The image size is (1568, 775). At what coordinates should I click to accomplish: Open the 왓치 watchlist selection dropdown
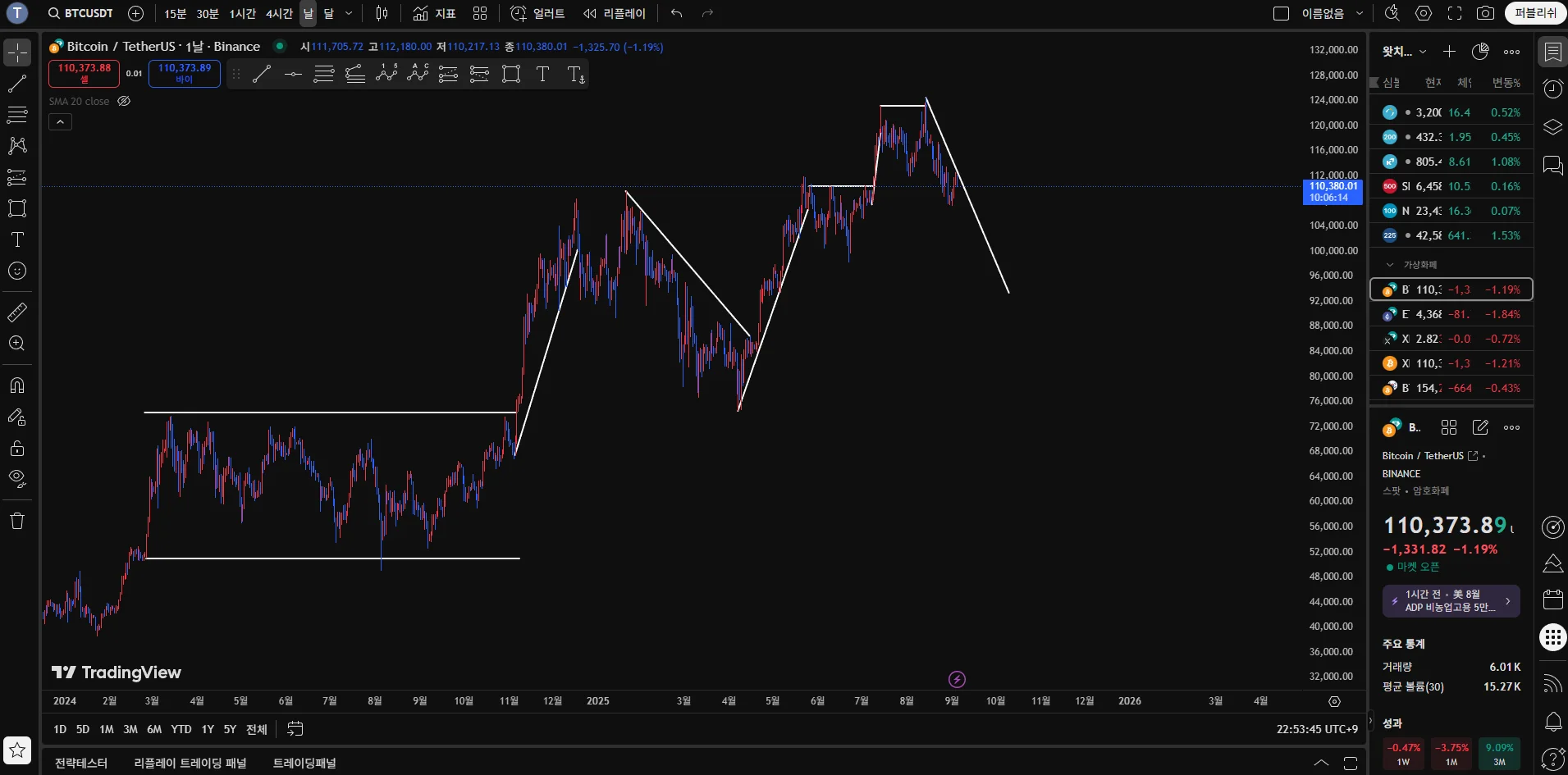click(x=1404, y=52)
